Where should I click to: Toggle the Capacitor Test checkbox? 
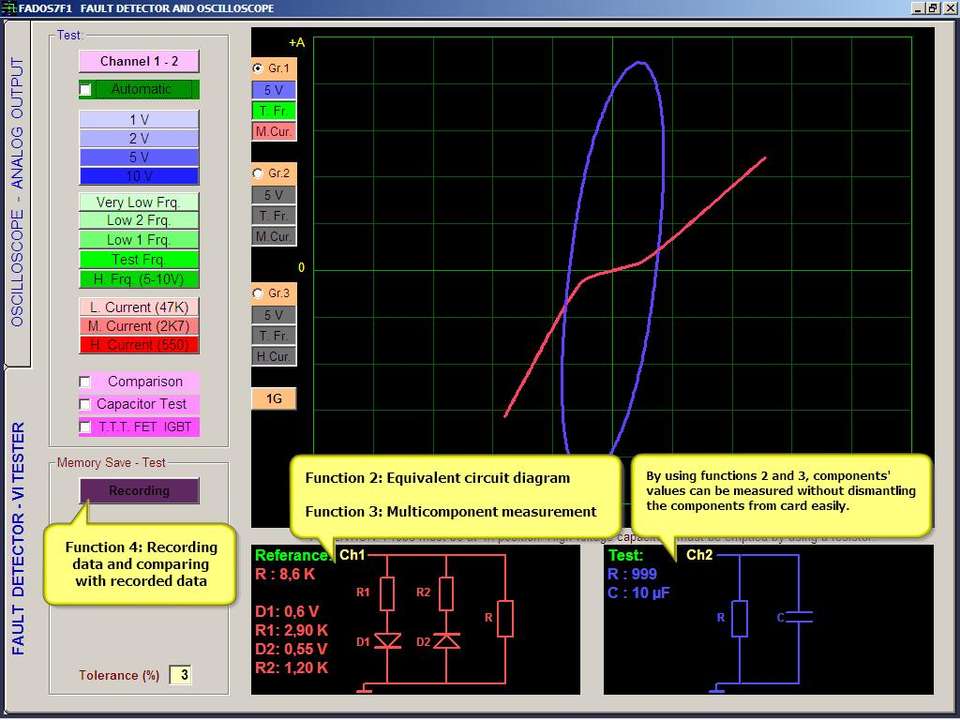click(86, 404)
